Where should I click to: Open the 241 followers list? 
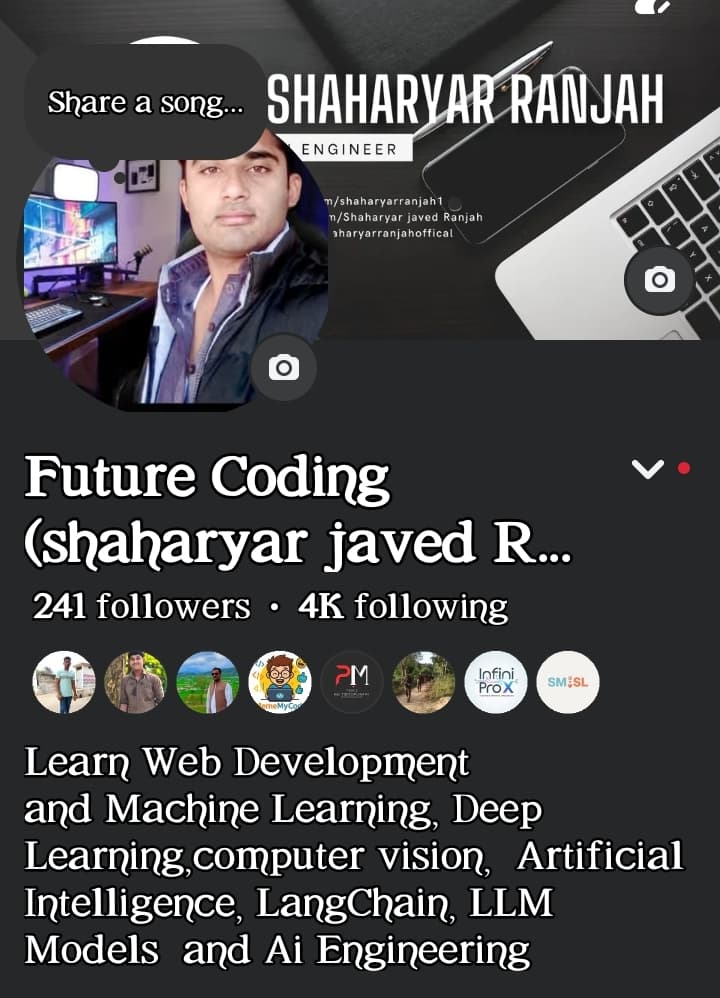click(x=141, y=606)
